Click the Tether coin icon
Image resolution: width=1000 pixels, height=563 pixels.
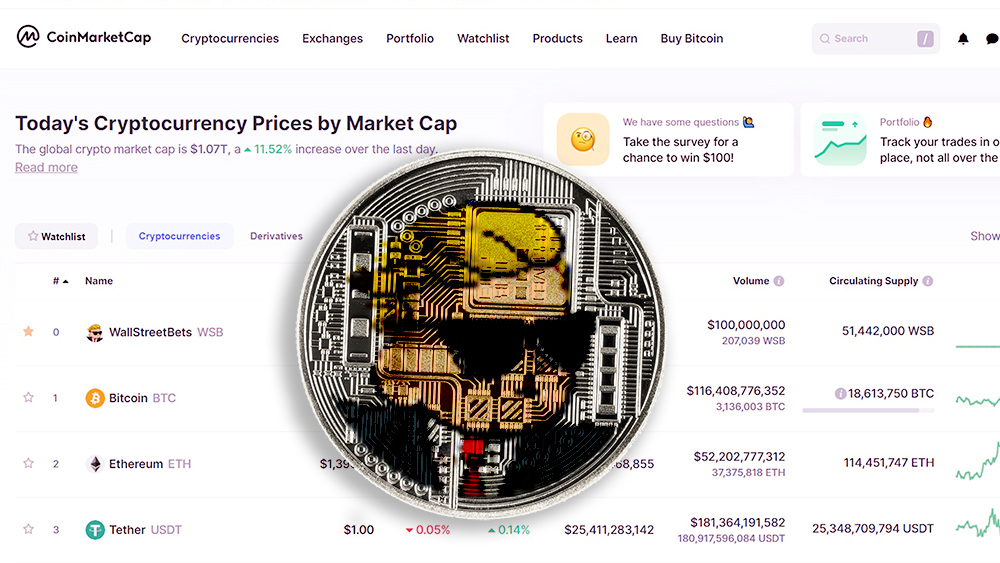pyautogui.click(x=95, y=529)
